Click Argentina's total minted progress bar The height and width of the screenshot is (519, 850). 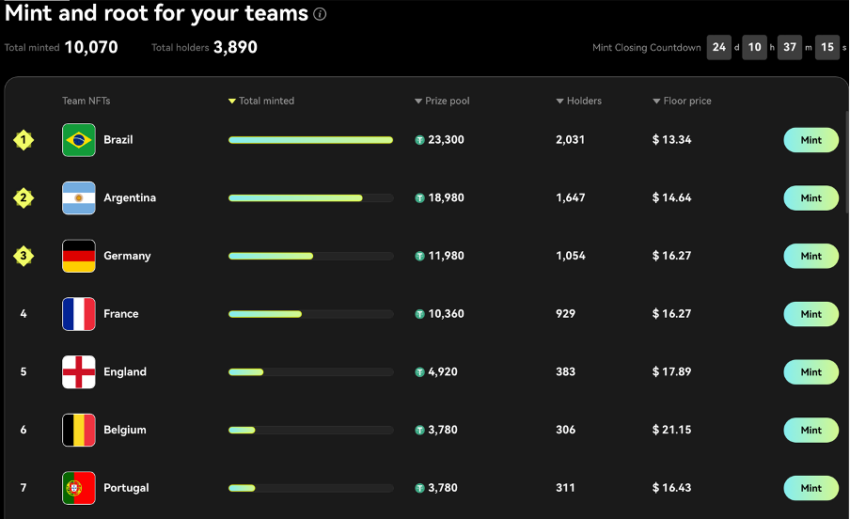click(311, 198)
